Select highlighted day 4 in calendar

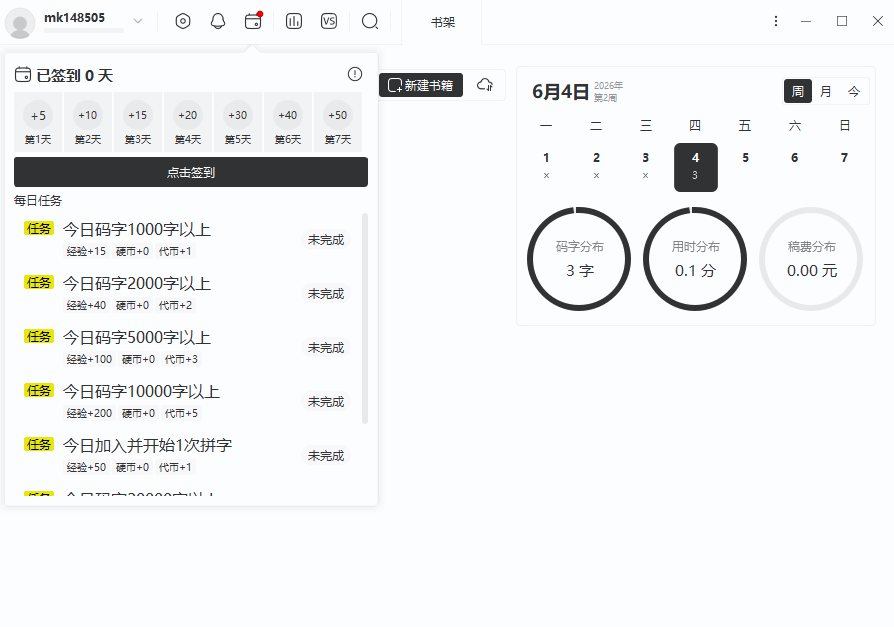[696, 167]
